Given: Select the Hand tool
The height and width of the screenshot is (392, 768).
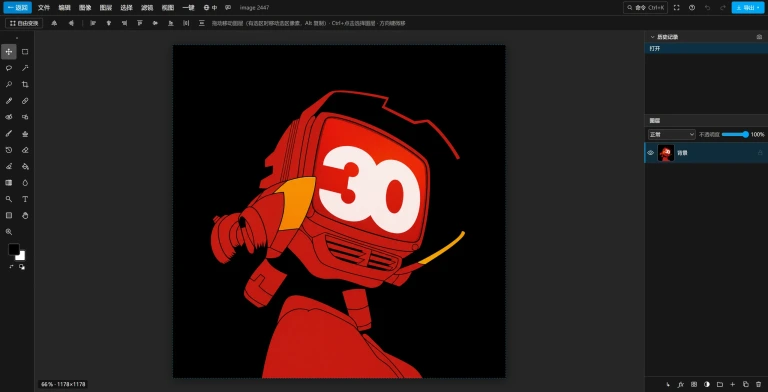Looking at the screenshot, I should (x=25, y=216).
